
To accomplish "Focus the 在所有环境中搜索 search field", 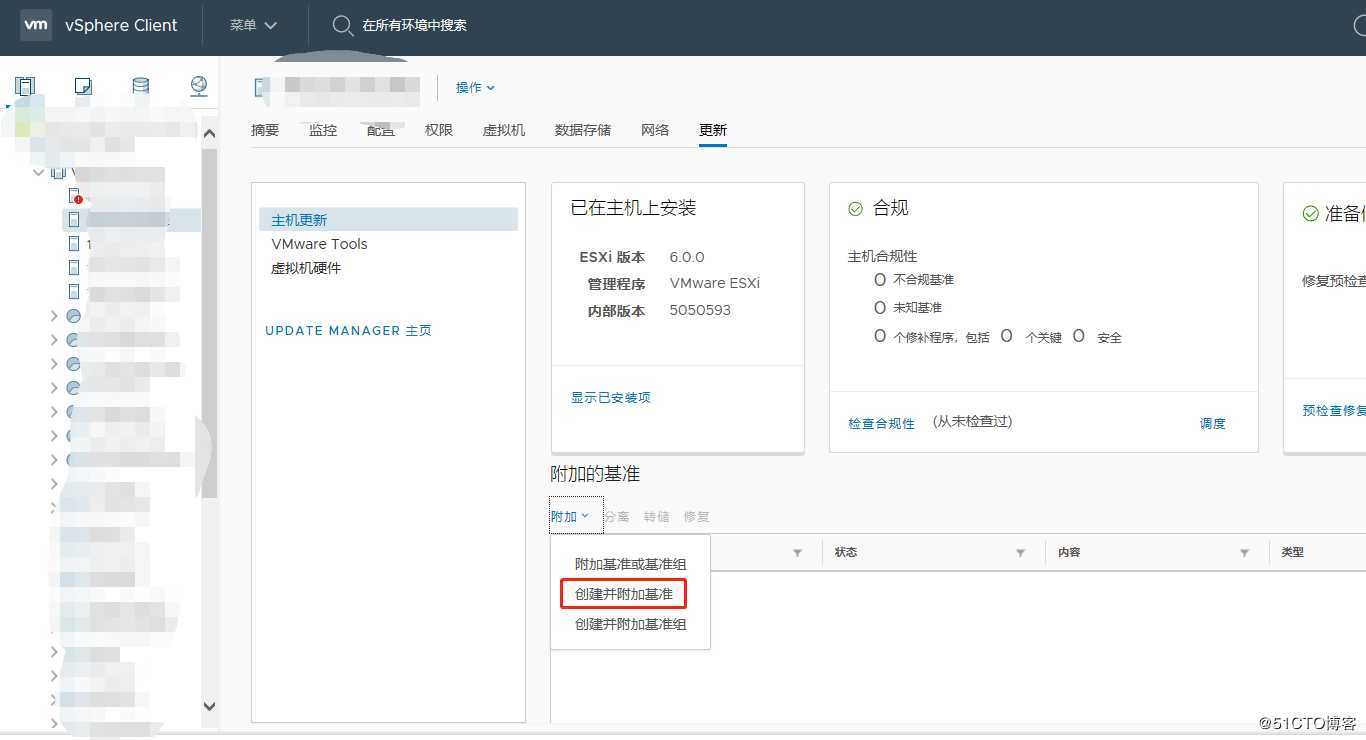I will click(414, 25).
